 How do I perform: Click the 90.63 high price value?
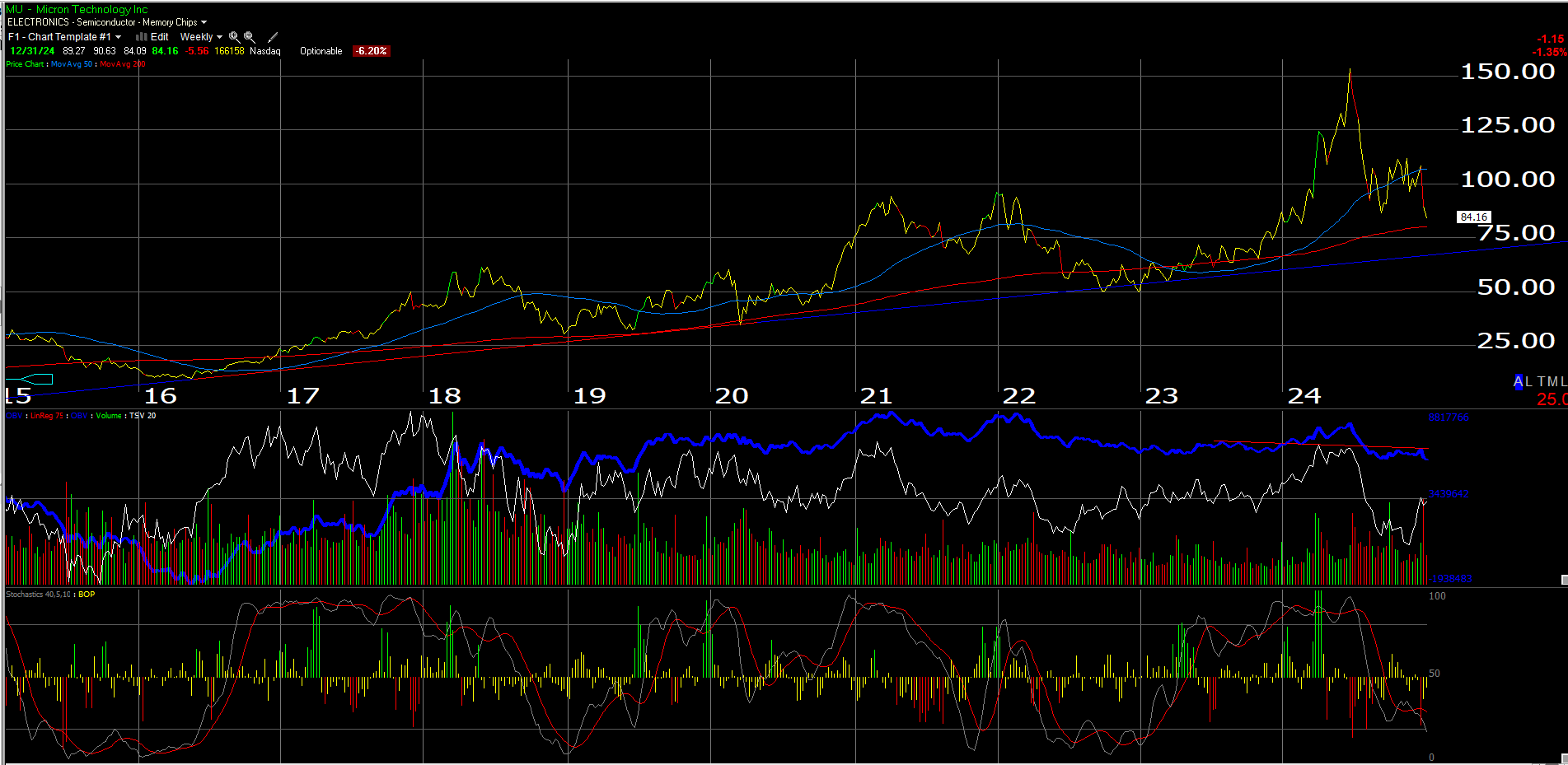(x=105, y=51)
